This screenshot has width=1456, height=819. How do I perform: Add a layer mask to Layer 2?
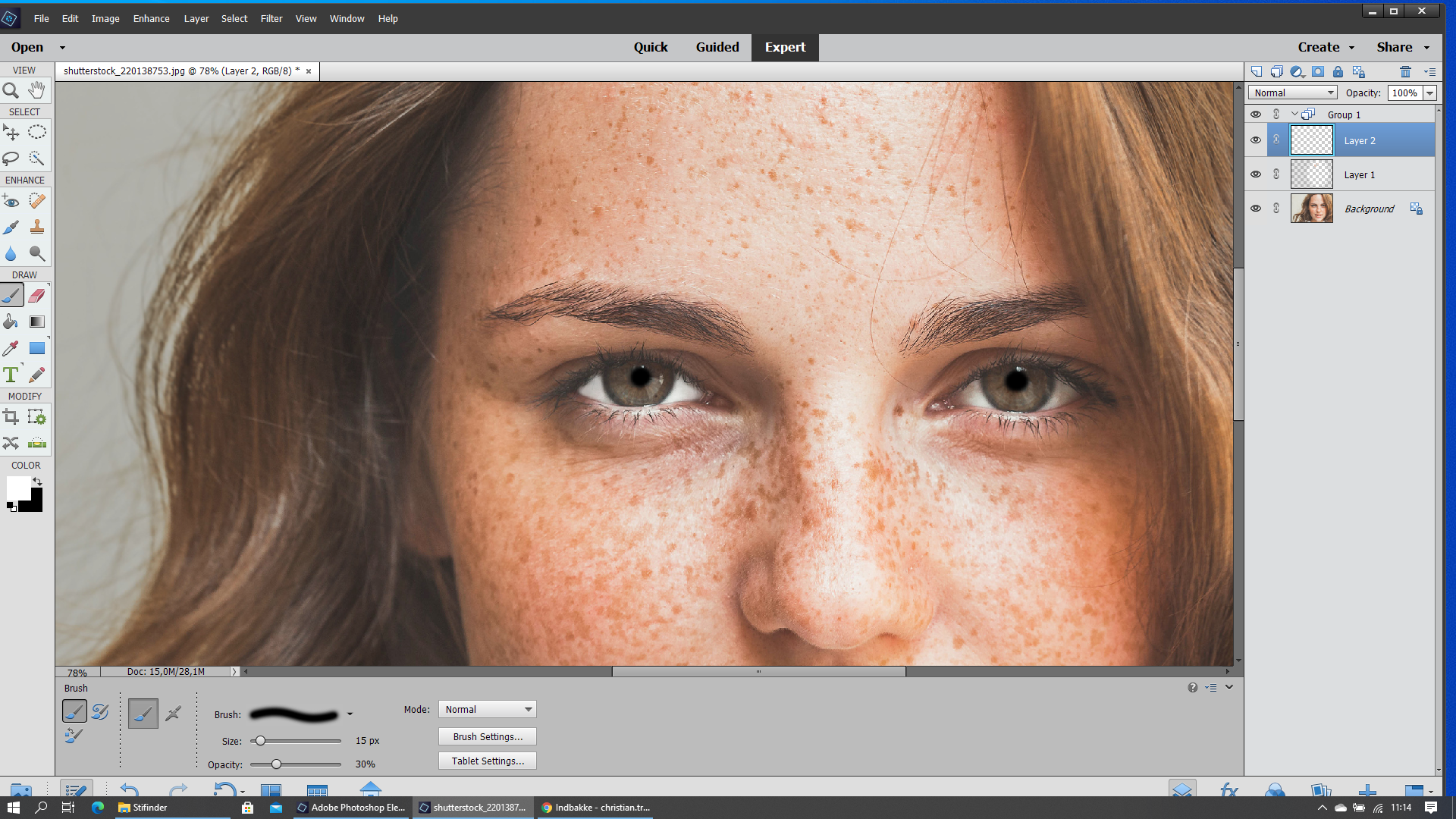(1319, 71)
